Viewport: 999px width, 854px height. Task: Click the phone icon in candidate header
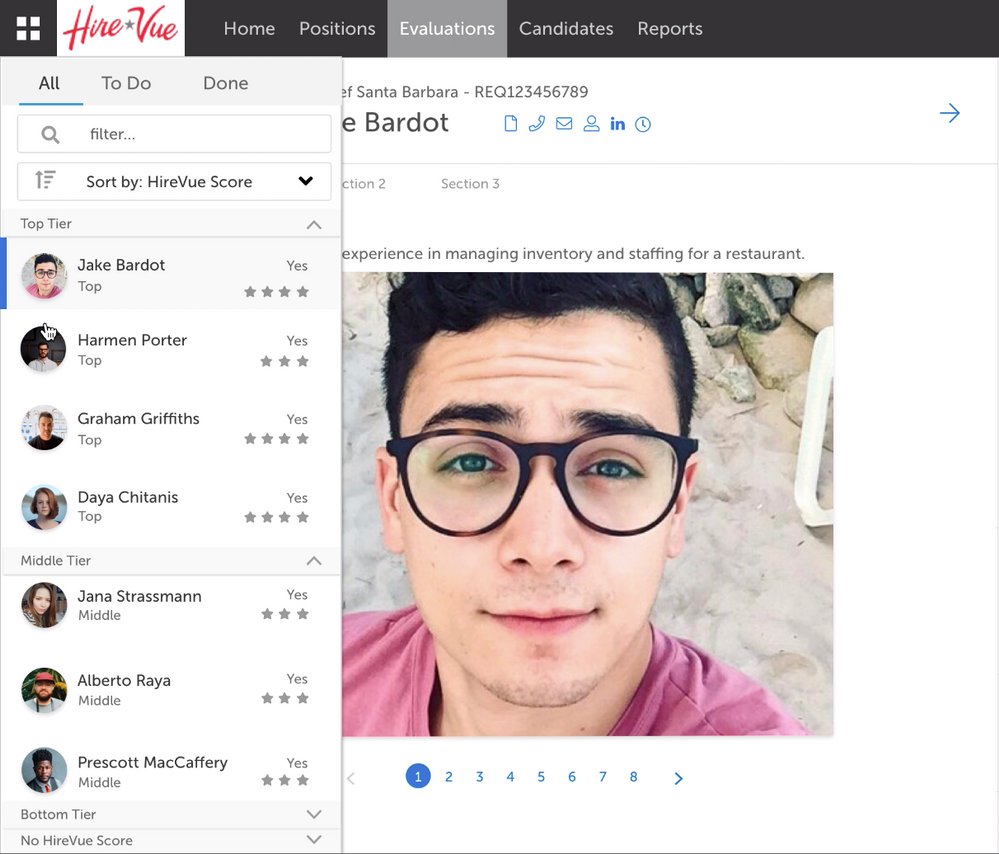(537, 124)
